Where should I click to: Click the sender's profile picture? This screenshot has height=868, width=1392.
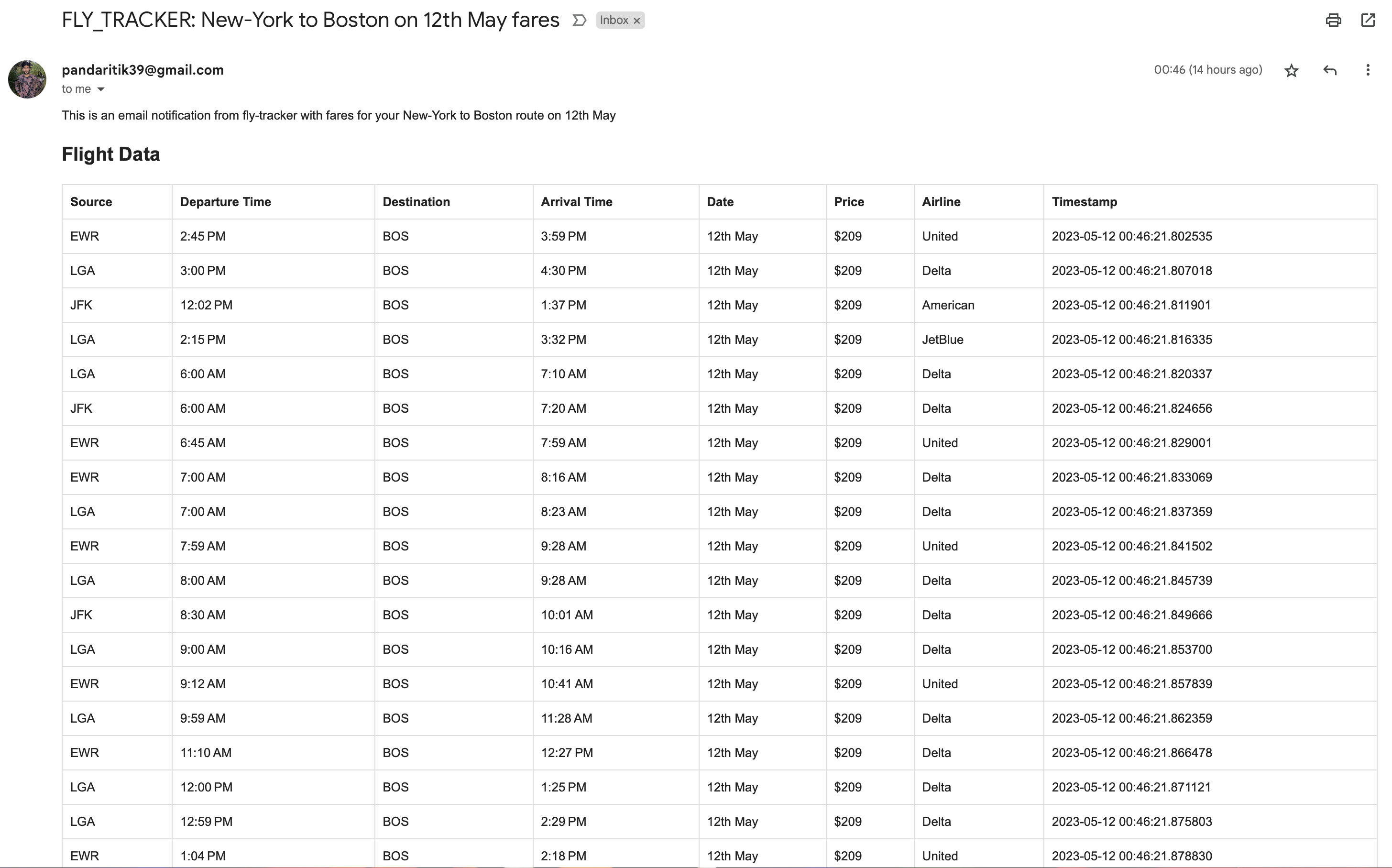(27, 79)
